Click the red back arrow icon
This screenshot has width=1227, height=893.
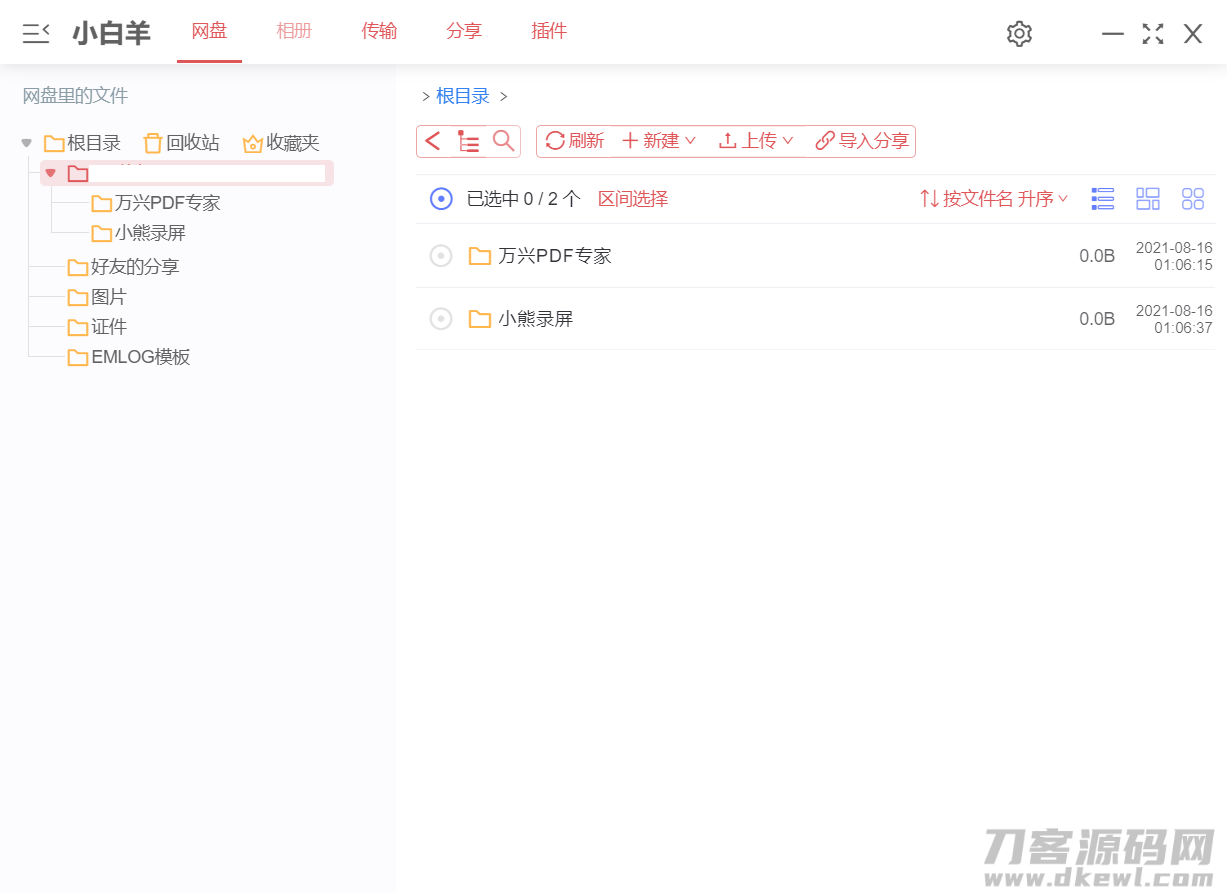point(432,141)
